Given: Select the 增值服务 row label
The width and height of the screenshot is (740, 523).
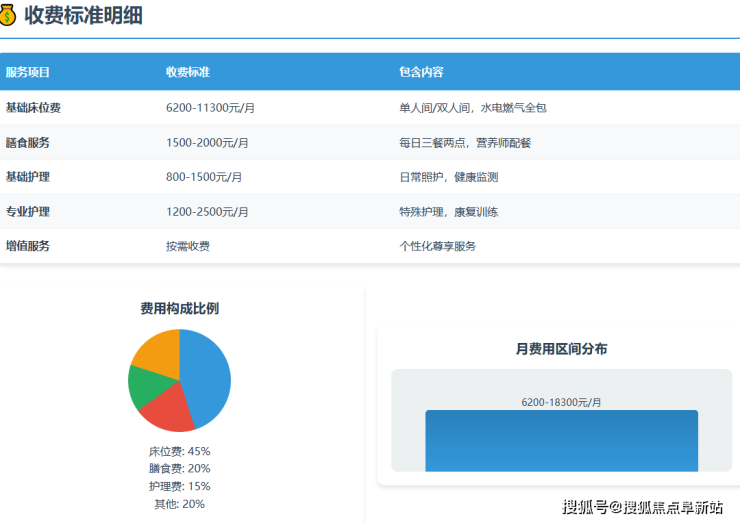Looking at the screenshot, I should [28, 246].
